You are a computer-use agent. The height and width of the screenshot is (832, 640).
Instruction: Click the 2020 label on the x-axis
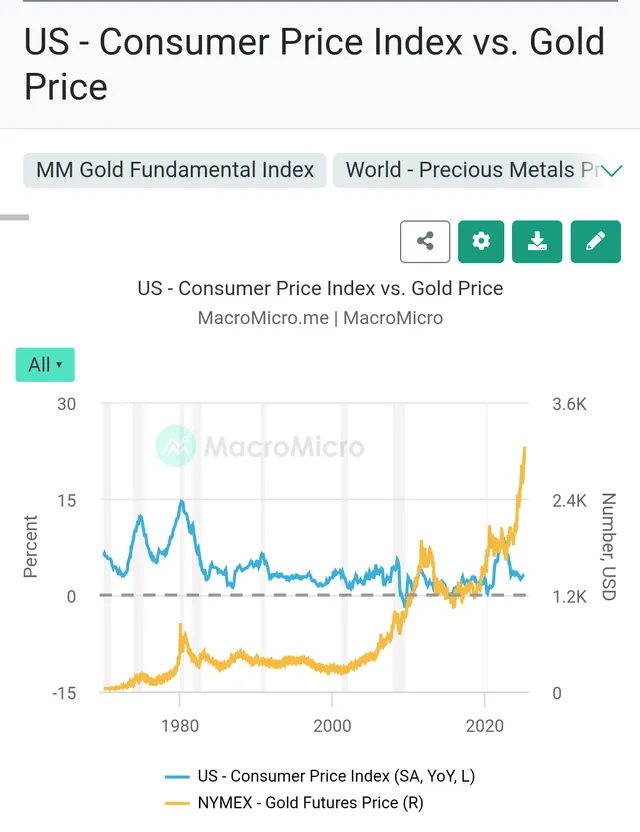(485, 726)
